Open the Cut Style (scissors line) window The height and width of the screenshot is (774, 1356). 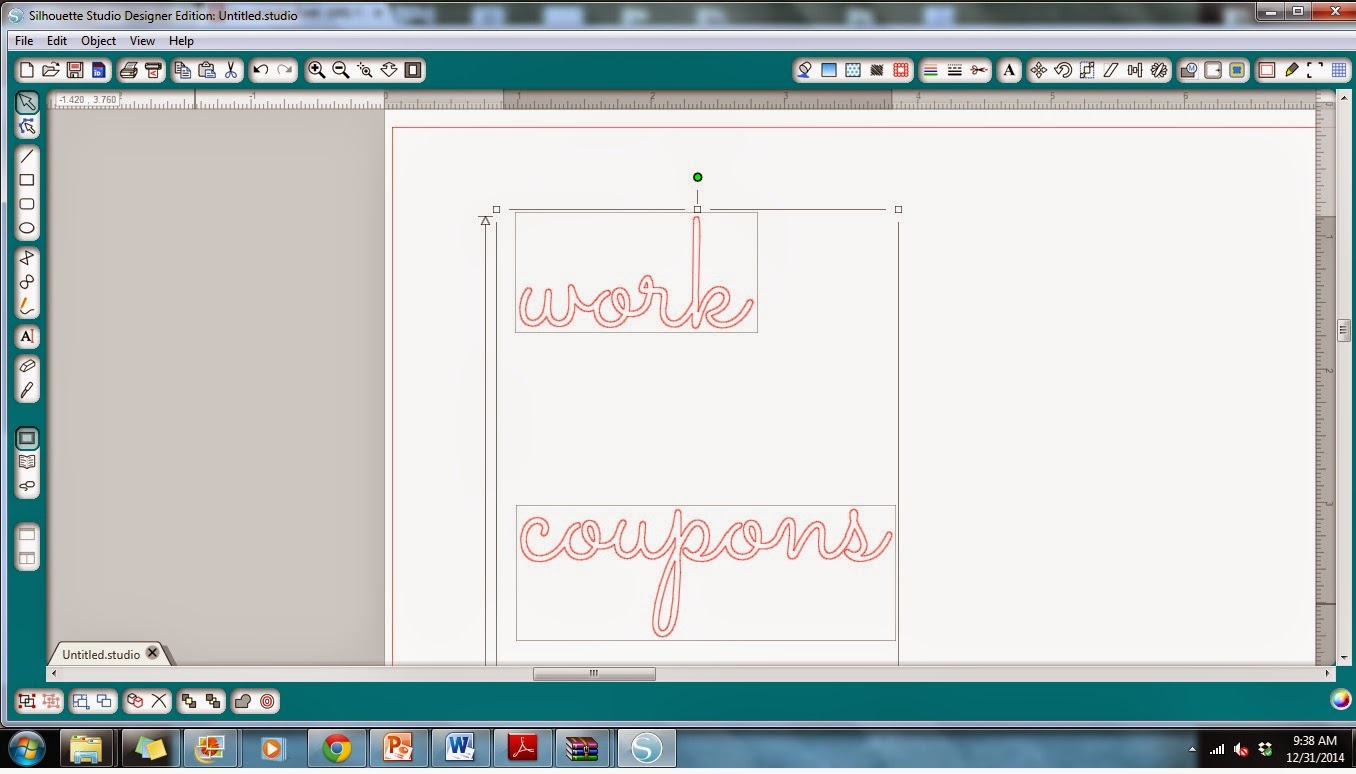click(x=978, y=70)
